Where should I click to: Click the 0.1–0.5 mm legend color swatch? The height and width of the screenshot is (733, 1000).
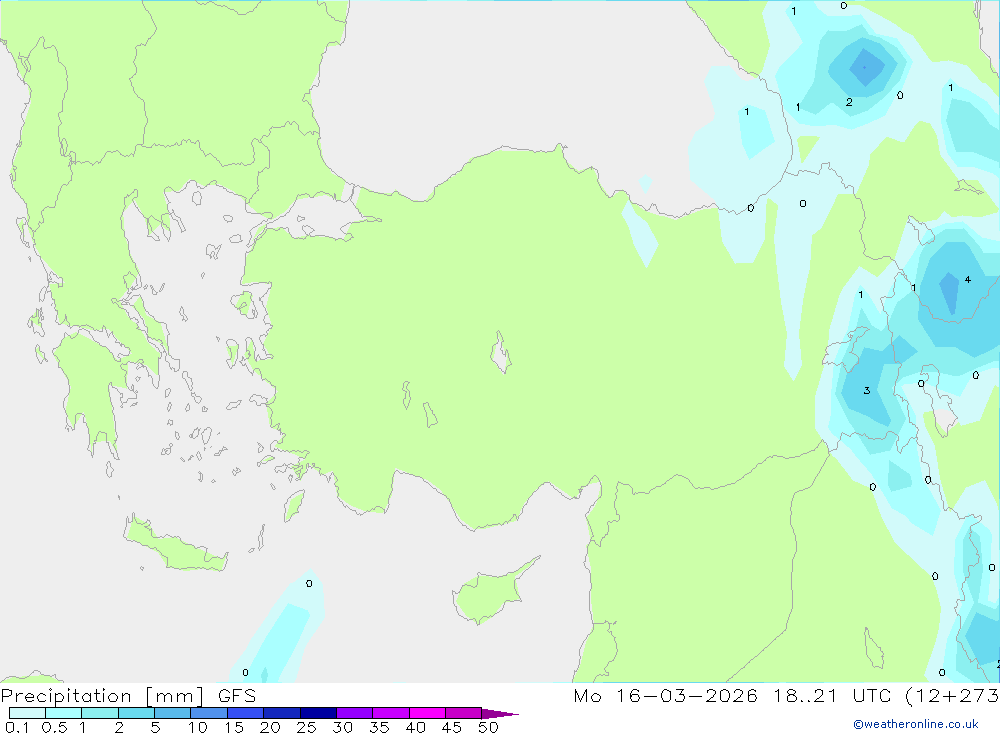(x=27, y=713)
